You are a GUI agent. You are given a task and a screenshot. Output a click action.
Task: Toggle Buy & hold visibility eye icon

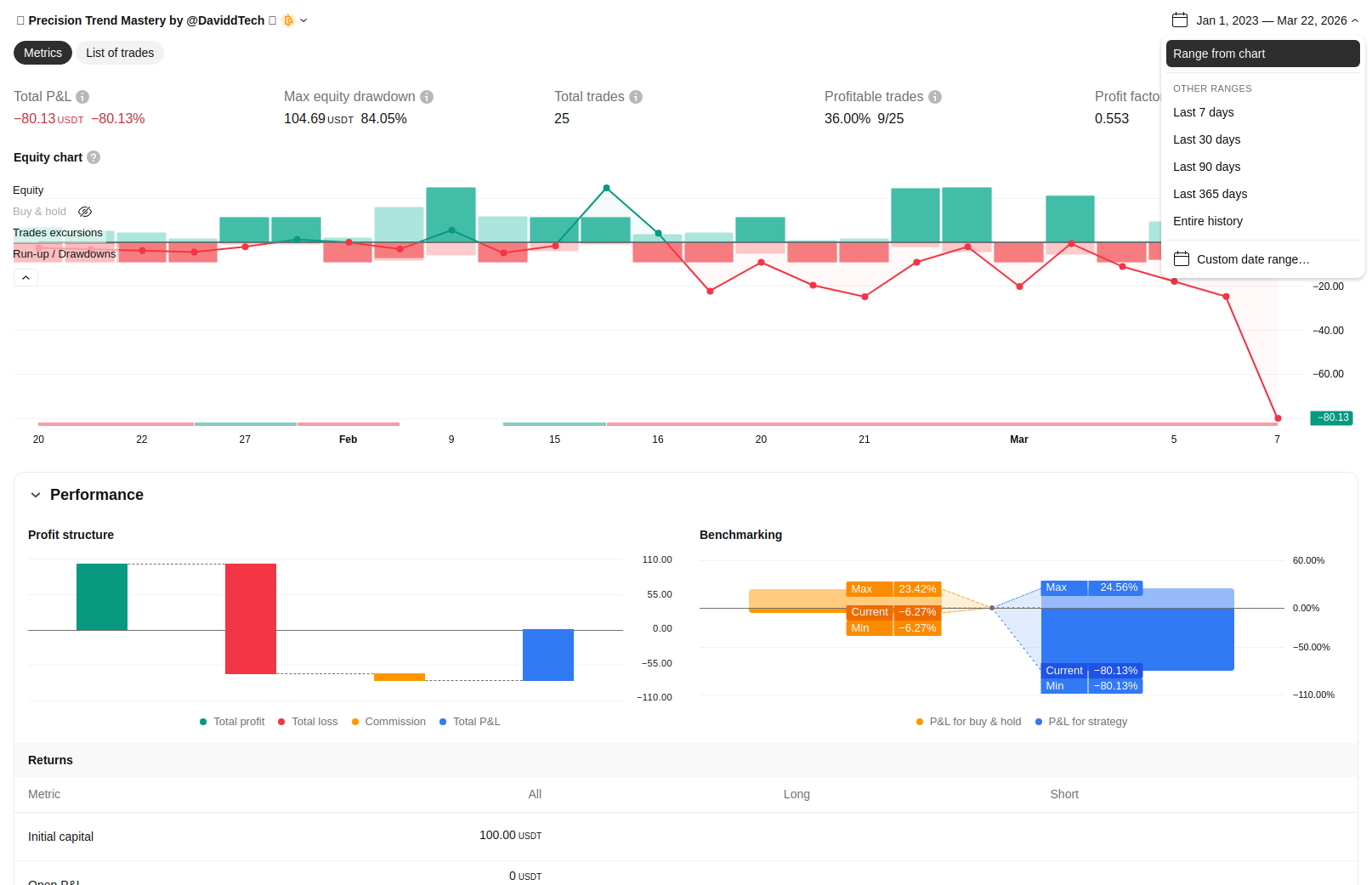[x=85, y=212]
